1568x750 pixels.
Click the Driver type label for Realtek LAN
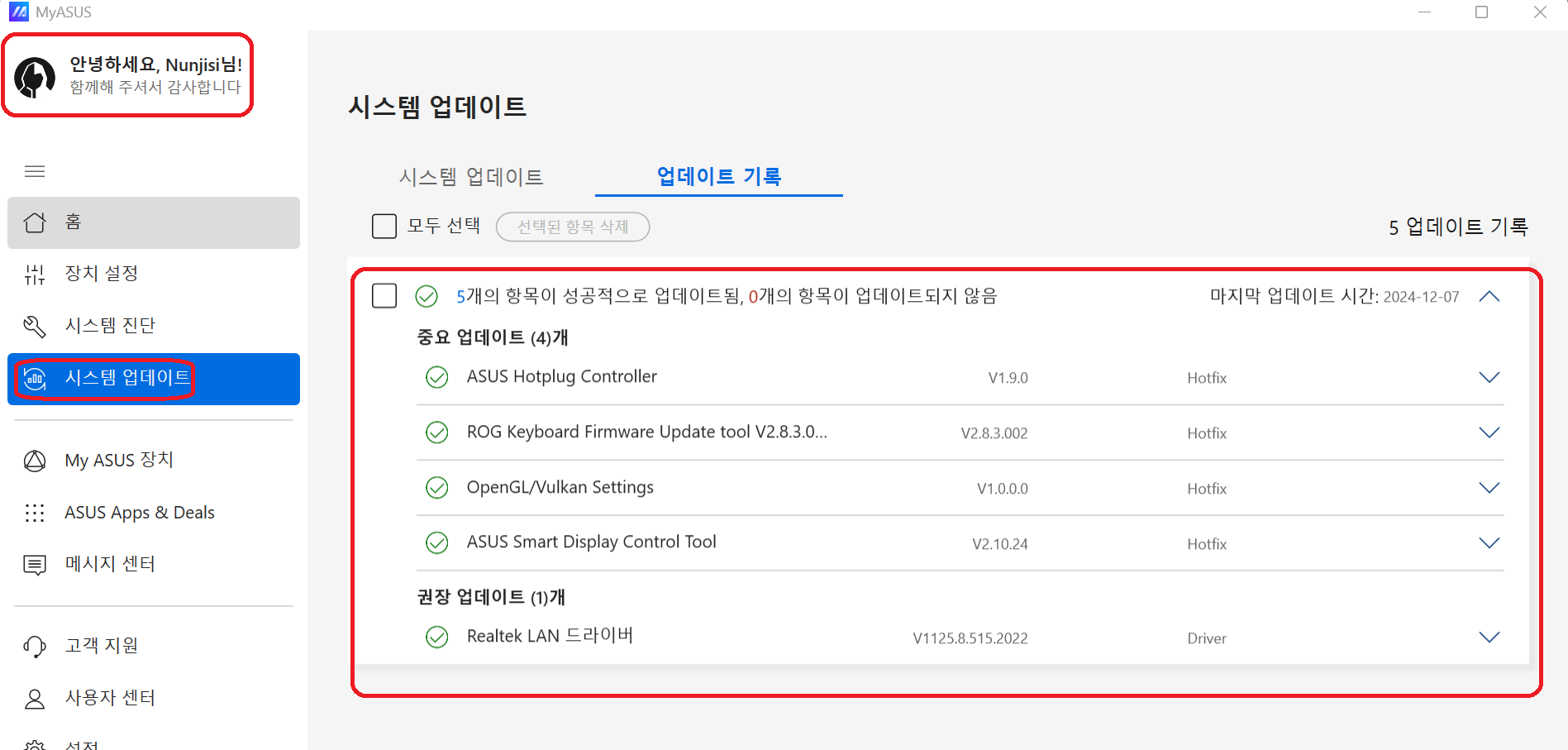(1207, 638)
